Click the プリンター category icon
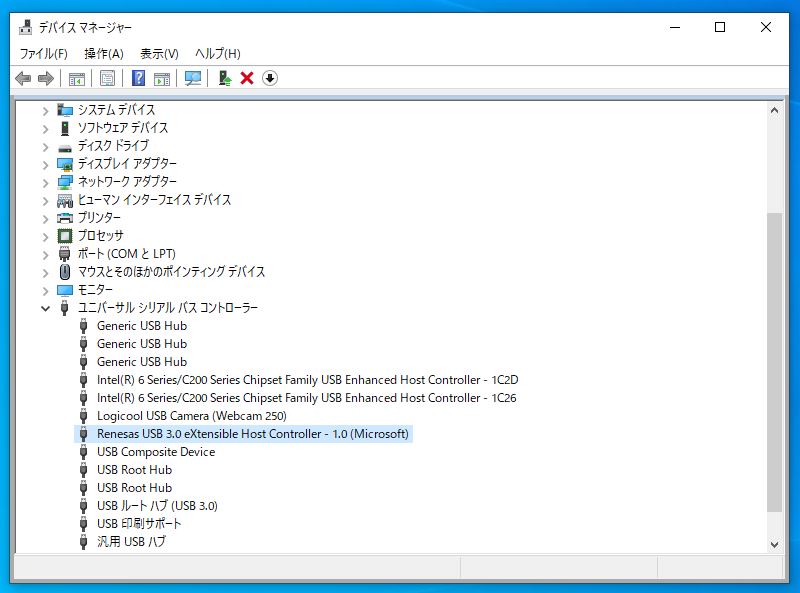 point(65,218)
